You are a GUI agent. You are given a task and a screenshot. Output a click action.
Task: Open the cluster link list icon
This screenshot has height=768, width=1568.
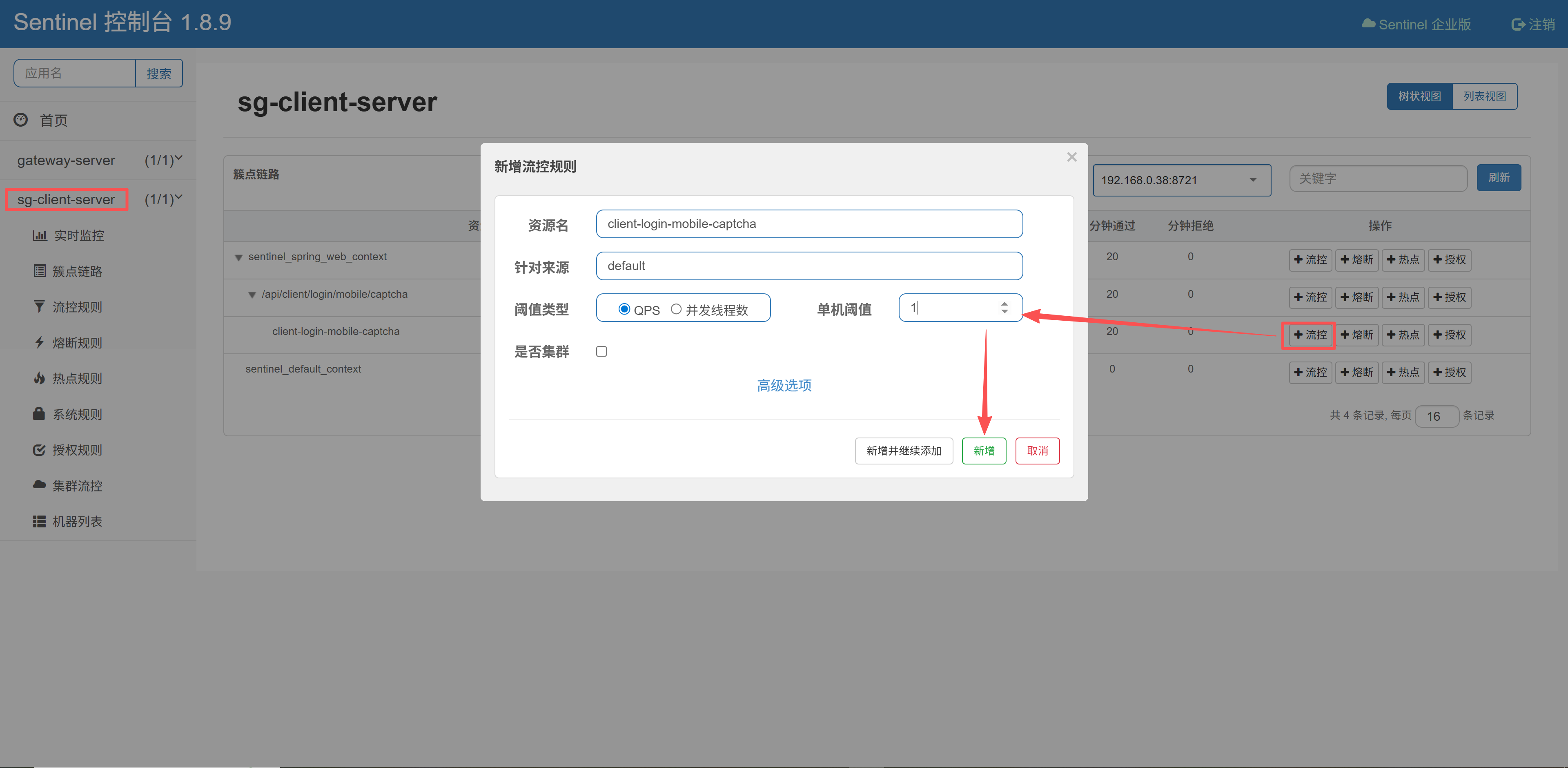40,271
